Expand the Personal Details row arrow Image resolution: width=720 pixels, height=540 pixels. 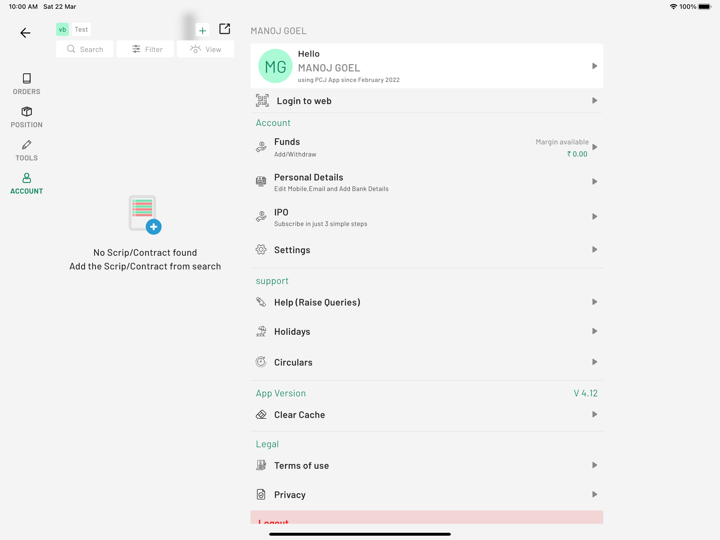coord(594,182)
